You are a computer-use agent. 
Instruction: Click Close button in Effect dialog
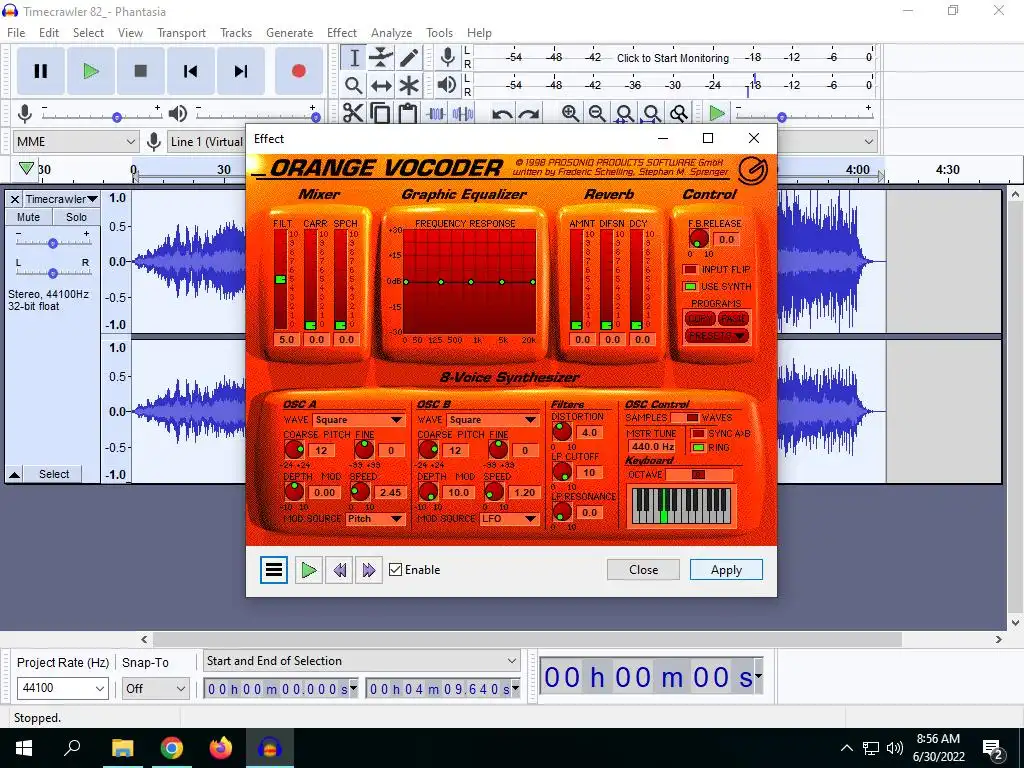pyautogui.click(x=643, y=570)
